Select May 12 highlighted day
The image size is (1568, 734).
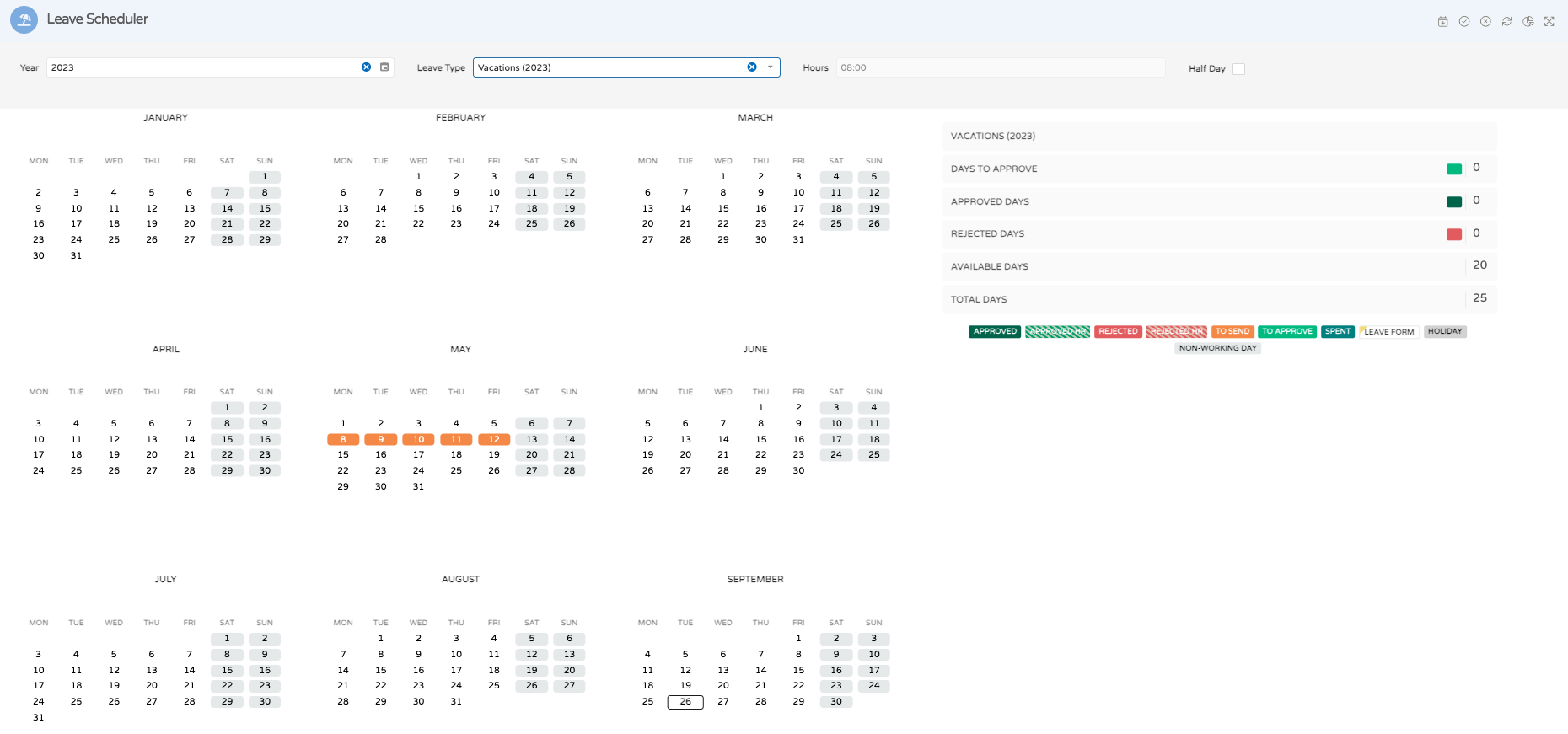[494, 439]
